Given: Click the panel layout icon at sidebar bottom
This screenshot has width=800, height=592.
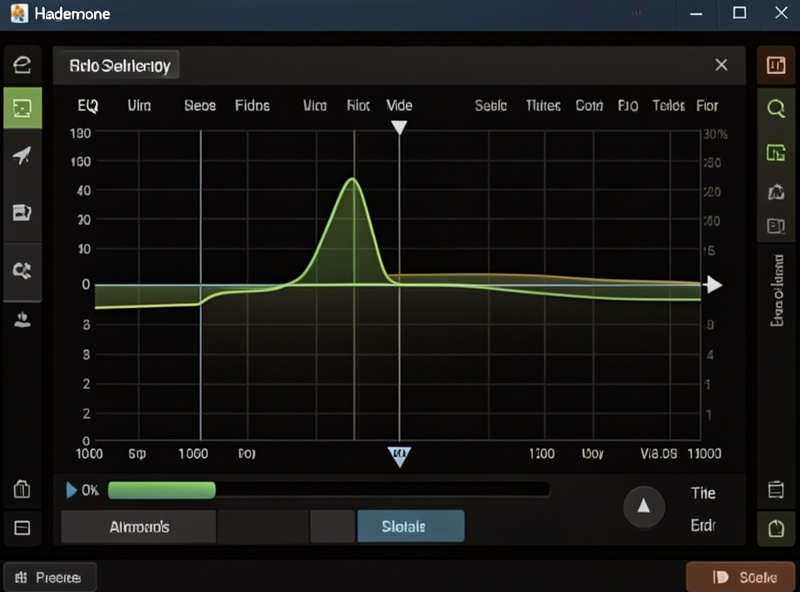Looking at the screenshot, I should tap(22, 528).
